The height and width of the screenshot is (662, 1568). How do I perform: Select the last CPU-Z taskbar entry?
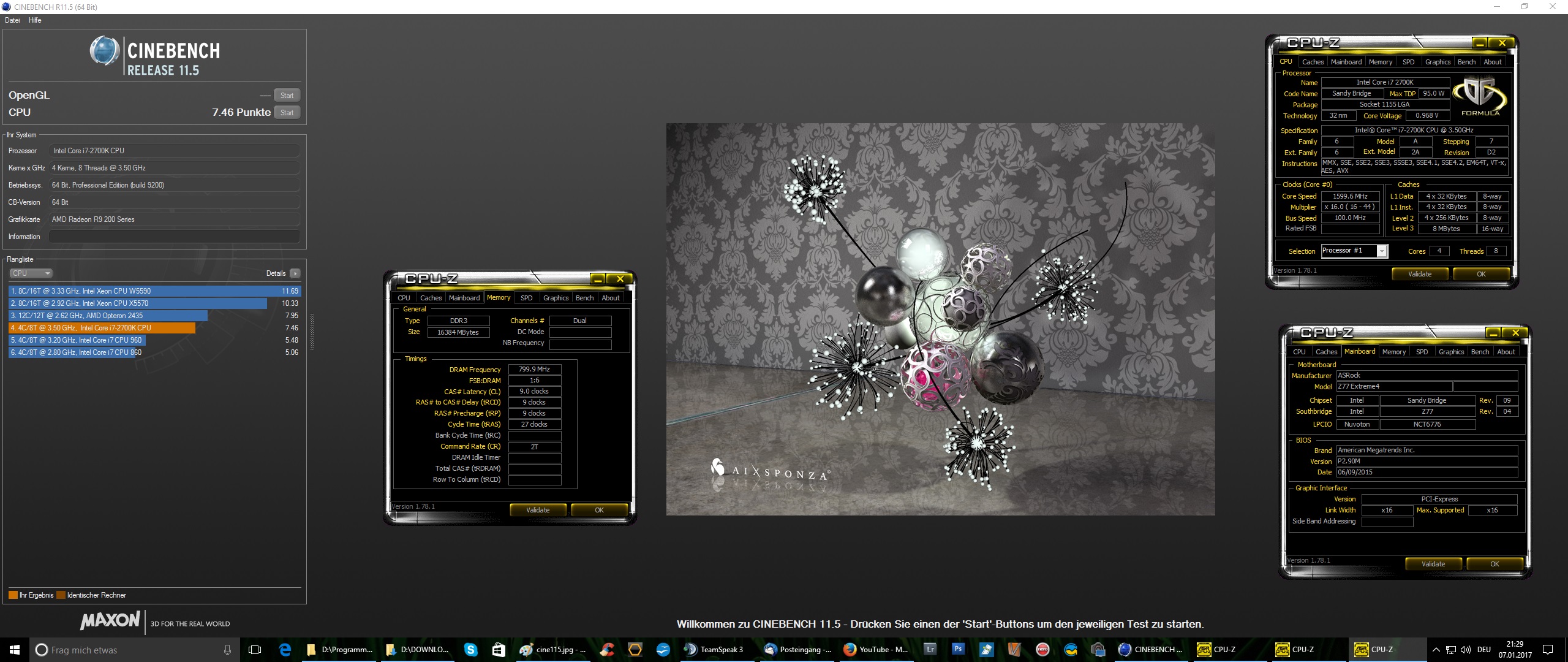point(1387,650)
